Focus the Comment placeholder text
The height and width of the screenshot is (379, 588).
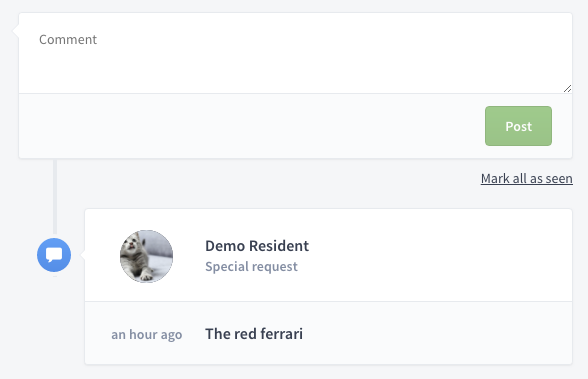(68, 39)
